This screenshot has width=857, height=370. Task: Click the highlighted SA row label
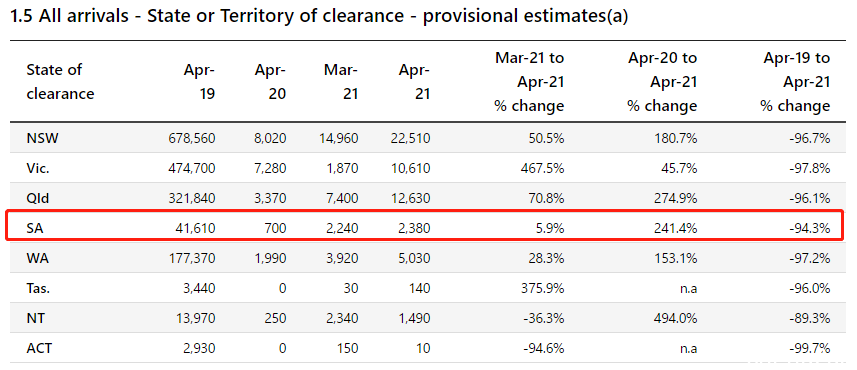[x=34, y=228]
